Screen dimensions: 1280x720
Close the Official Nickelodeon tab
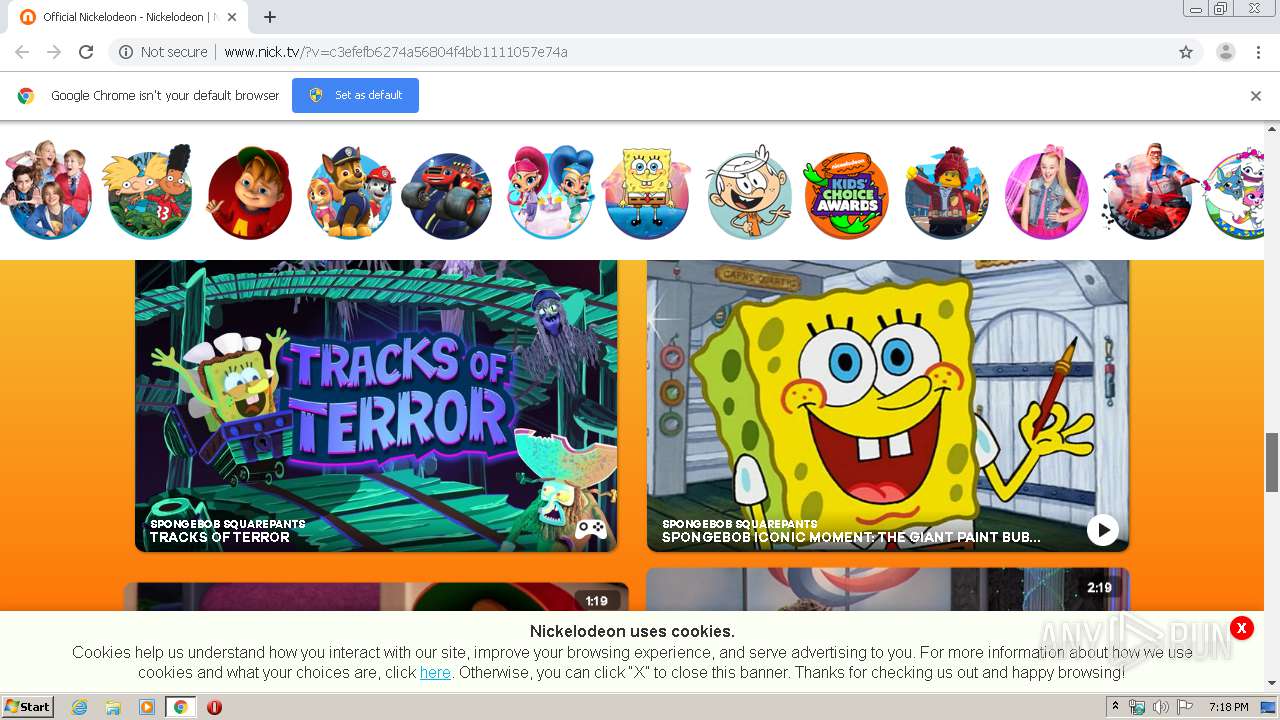232,17
